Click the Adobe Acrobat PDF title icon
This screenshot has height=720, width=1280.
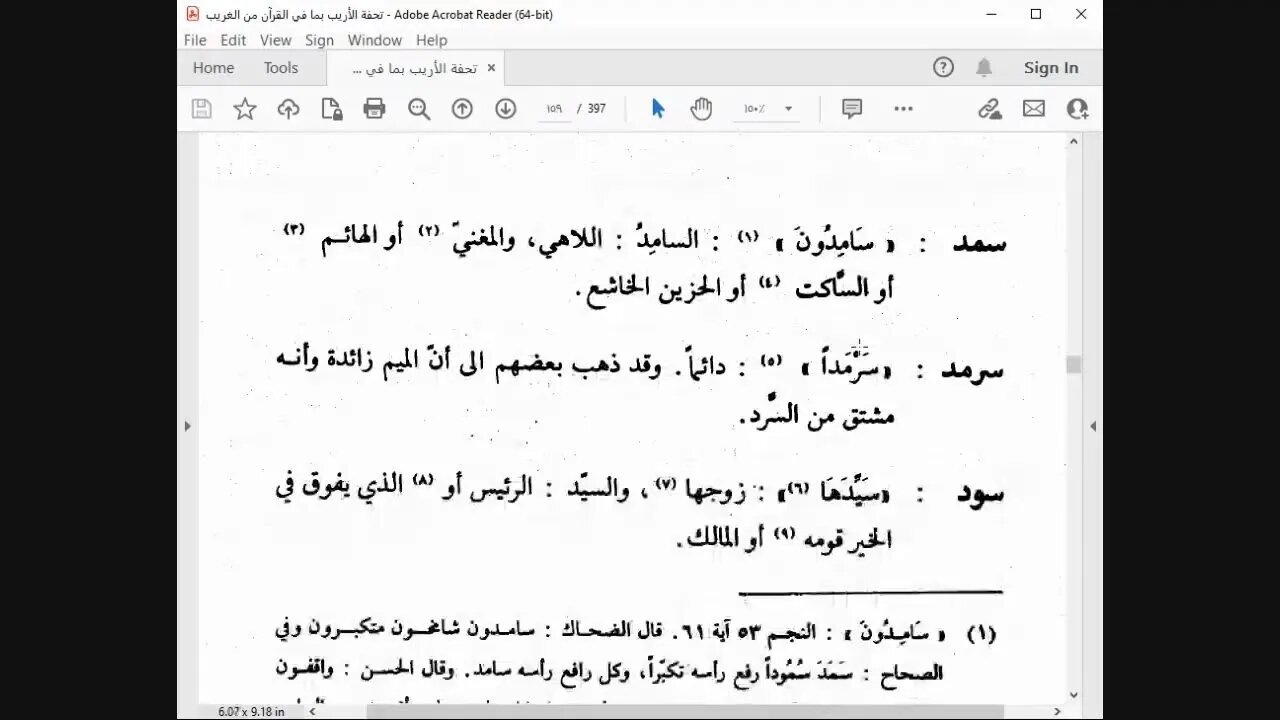(193, 14)
